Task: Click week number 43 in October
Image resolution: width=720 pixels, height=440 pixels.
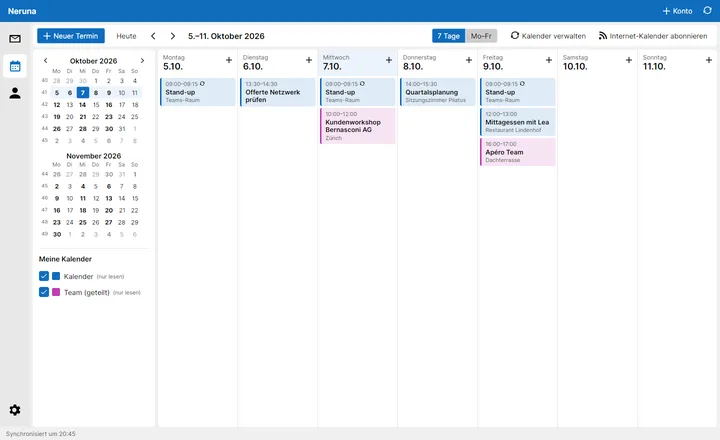Action: (x=45, y=117)
